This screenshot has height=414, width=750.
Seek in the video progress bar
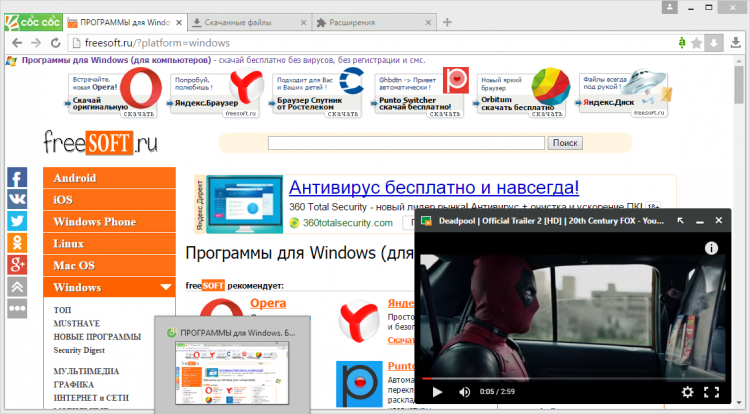tap(573, 378)
